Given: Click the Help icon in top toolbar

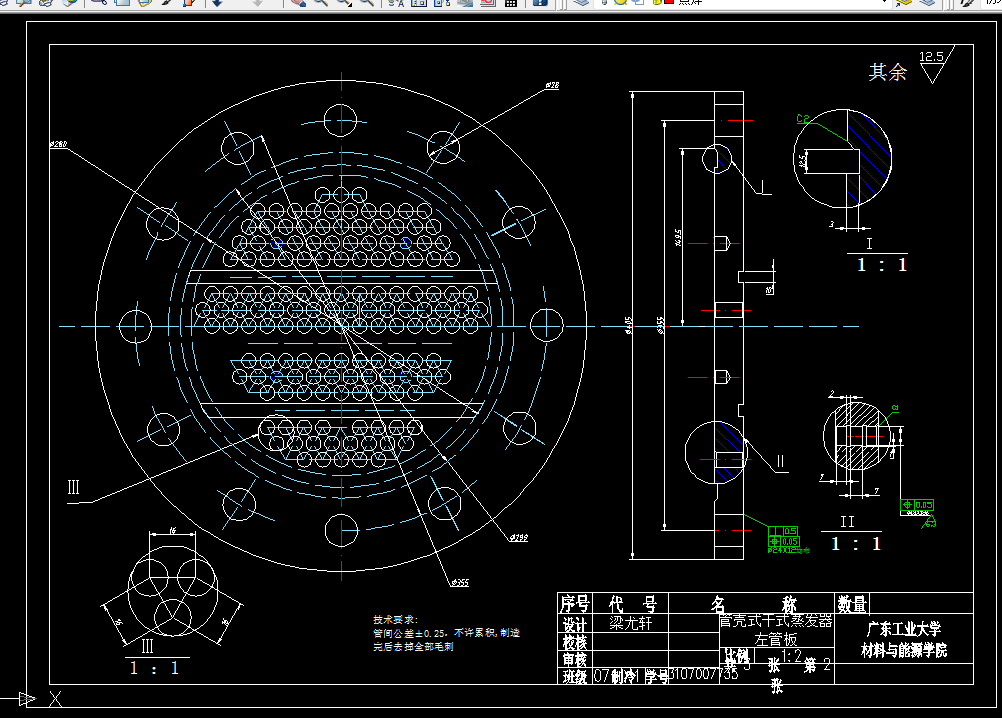Looking at the screenshot, I should click(540, 3).
